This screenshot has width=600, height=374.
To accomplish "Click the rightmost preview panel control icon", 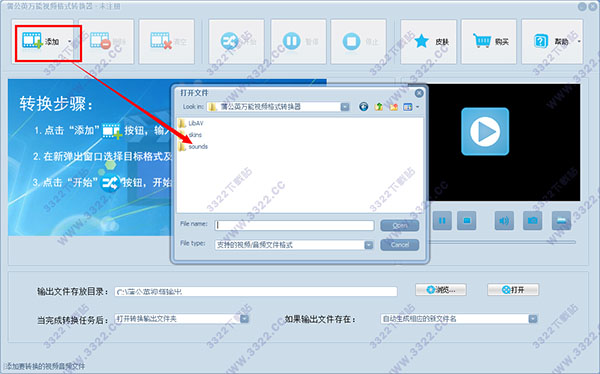I will 561,220.
